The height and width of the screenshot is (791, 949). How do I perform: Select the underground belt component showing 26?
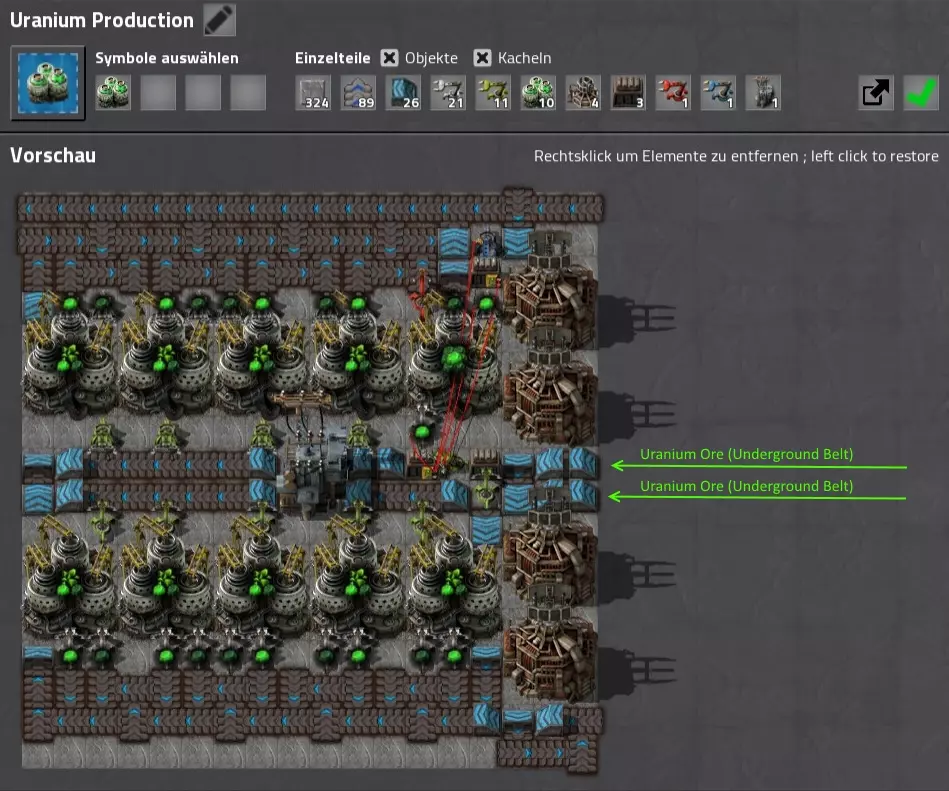[403, 93]
